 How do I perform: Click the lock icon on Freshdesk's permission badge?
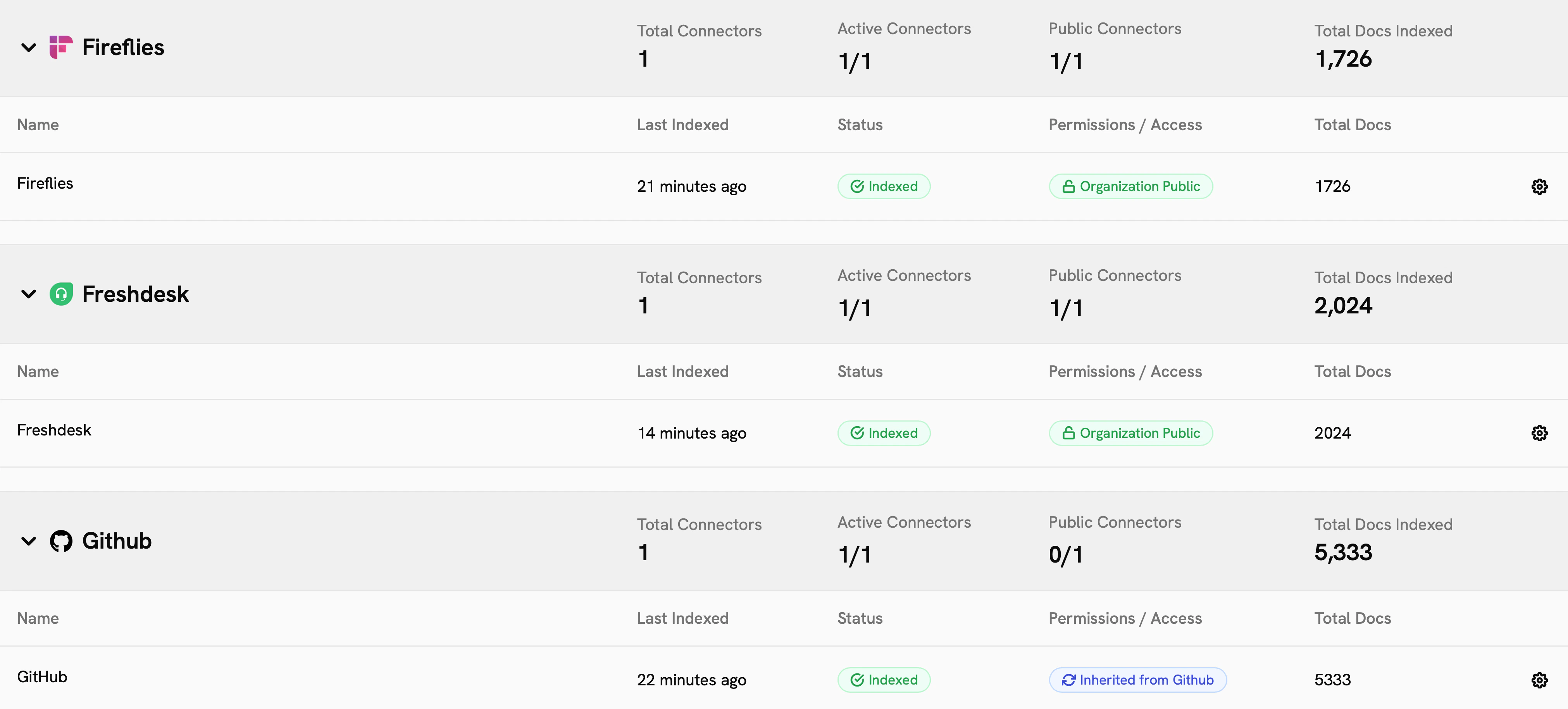tap(1069, 433)
